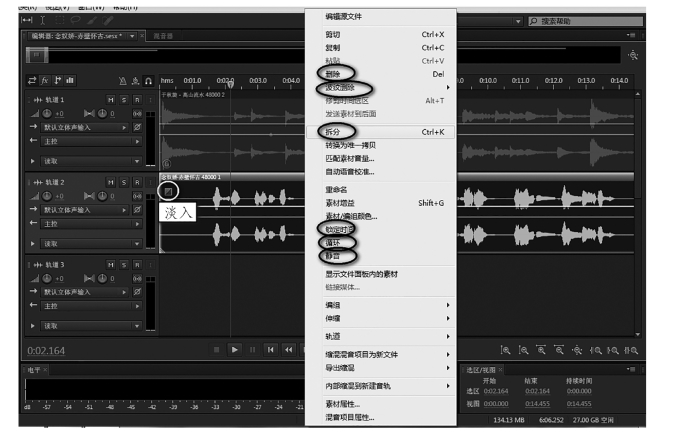Image resolution: width=684 pixels, height=435 pixels.
Task: Solo track 轨道 1 with S button
Action: [x=124, y=100]
